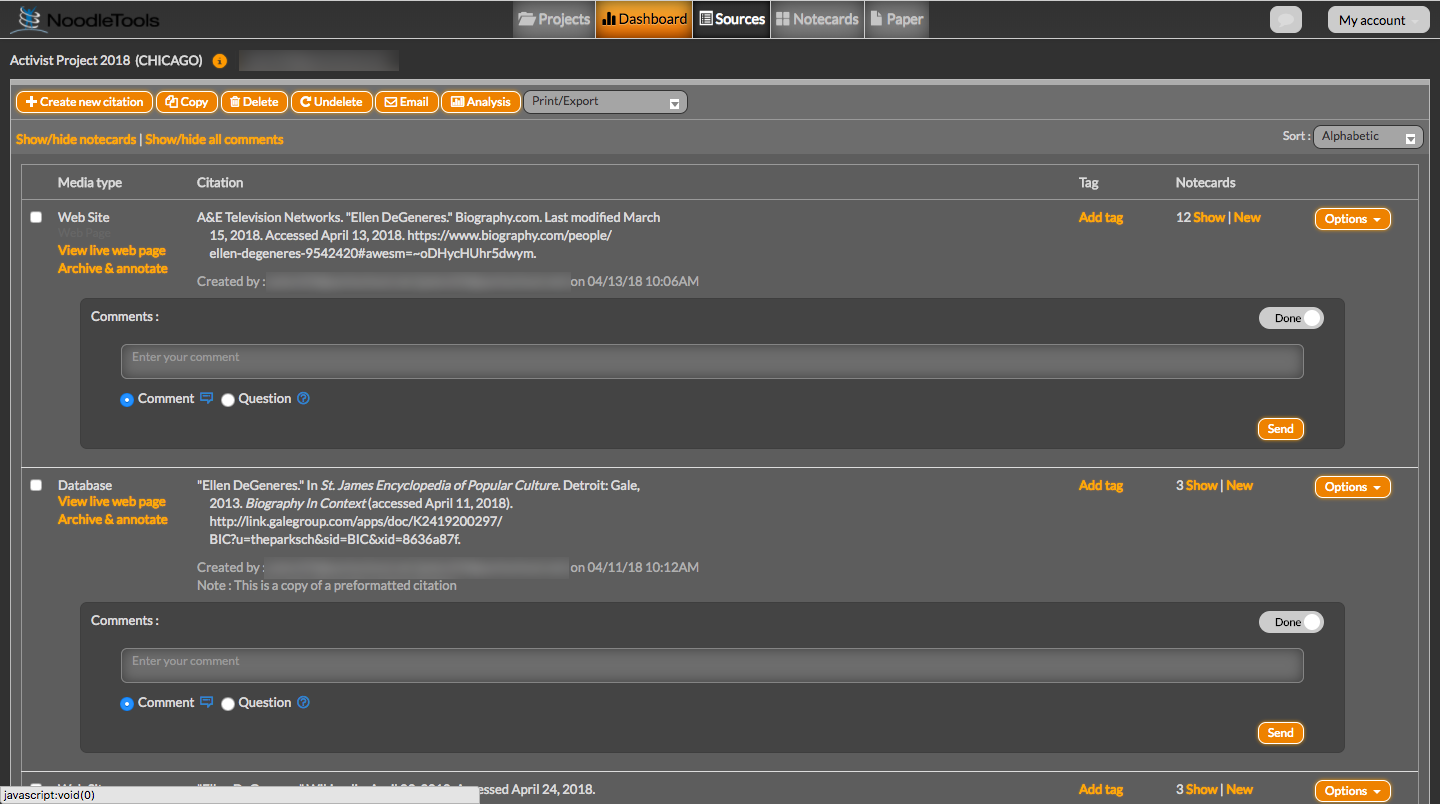Screen dimensions: 1440x804
Task: Open the chat bubble icon in header
Action: tap(1286, 20)
